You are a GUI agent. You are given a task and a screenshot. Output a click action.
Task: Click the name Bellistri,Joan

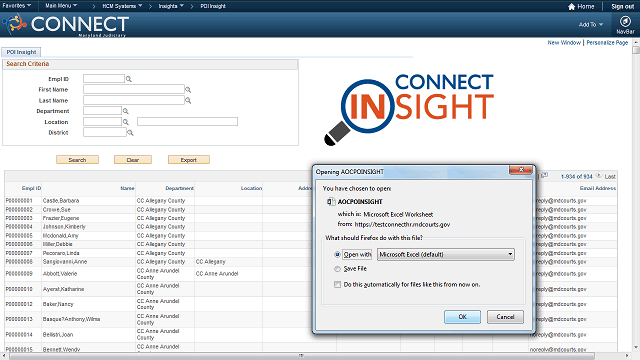coord(58,335)
